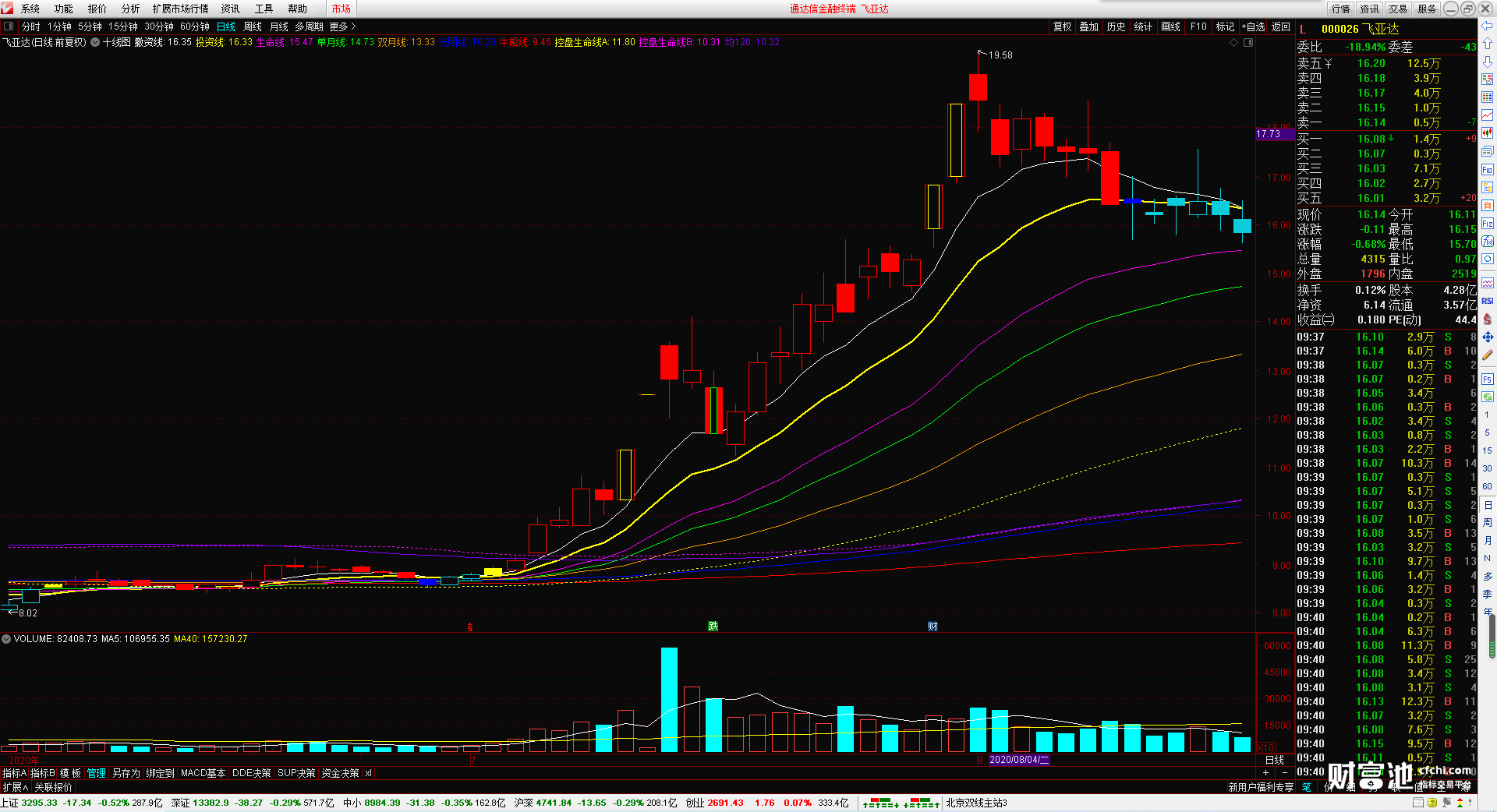Screen dimensions: 1497x812
Task: Click the orange 自 self-select icon
Action: pyautogui.click(x=1487, y=205)
